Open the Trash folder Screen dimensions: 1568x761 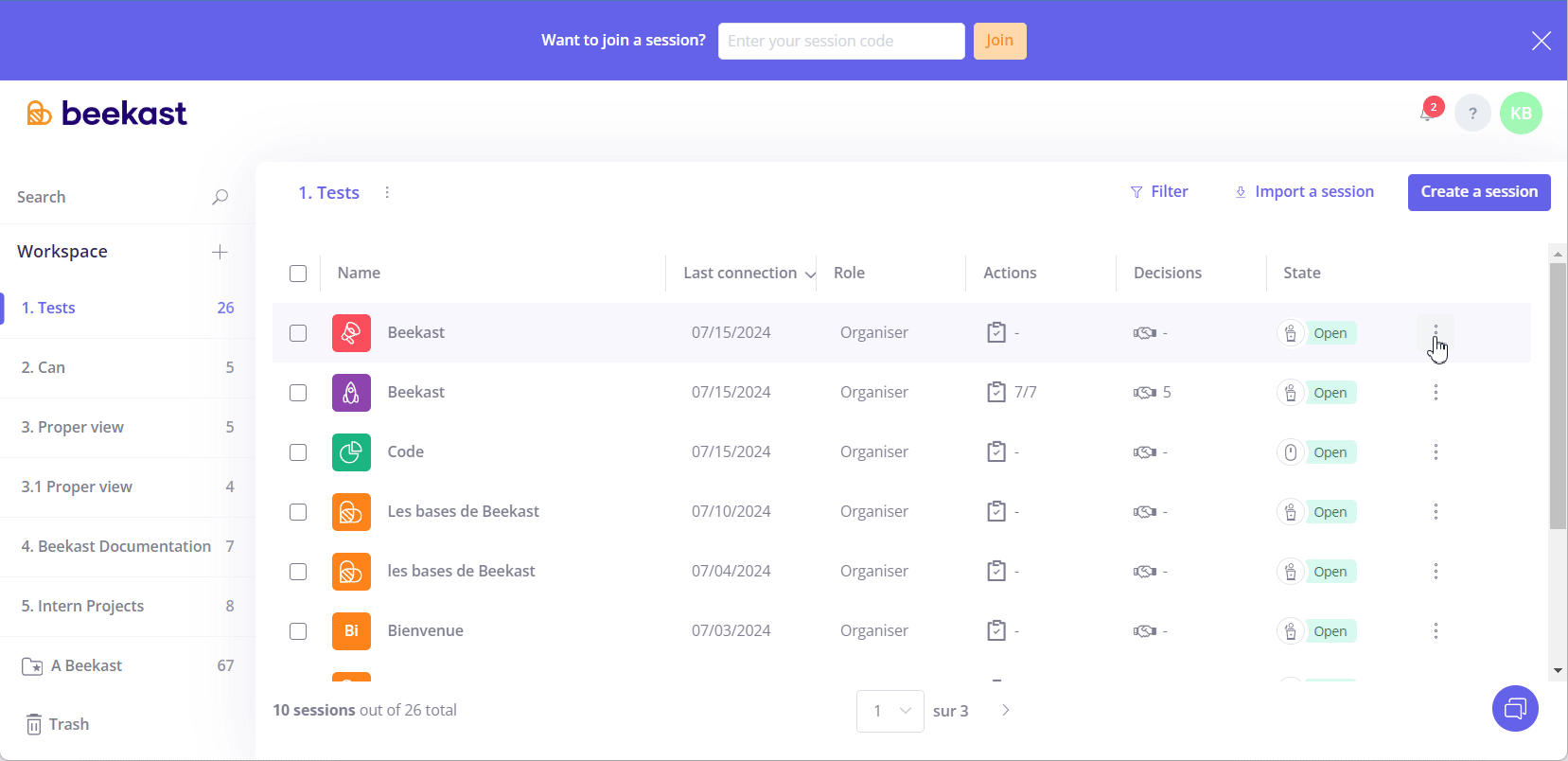pyautogui.click(x=57, y=724)
